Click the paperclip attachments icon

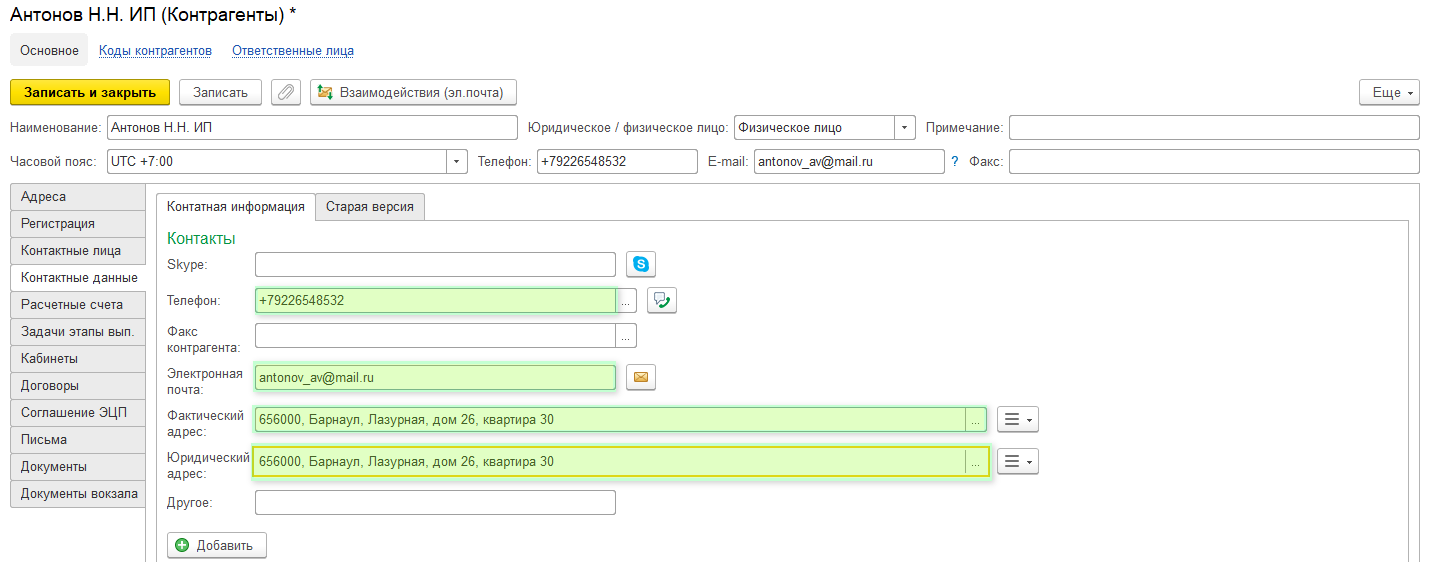pos(286,92)
